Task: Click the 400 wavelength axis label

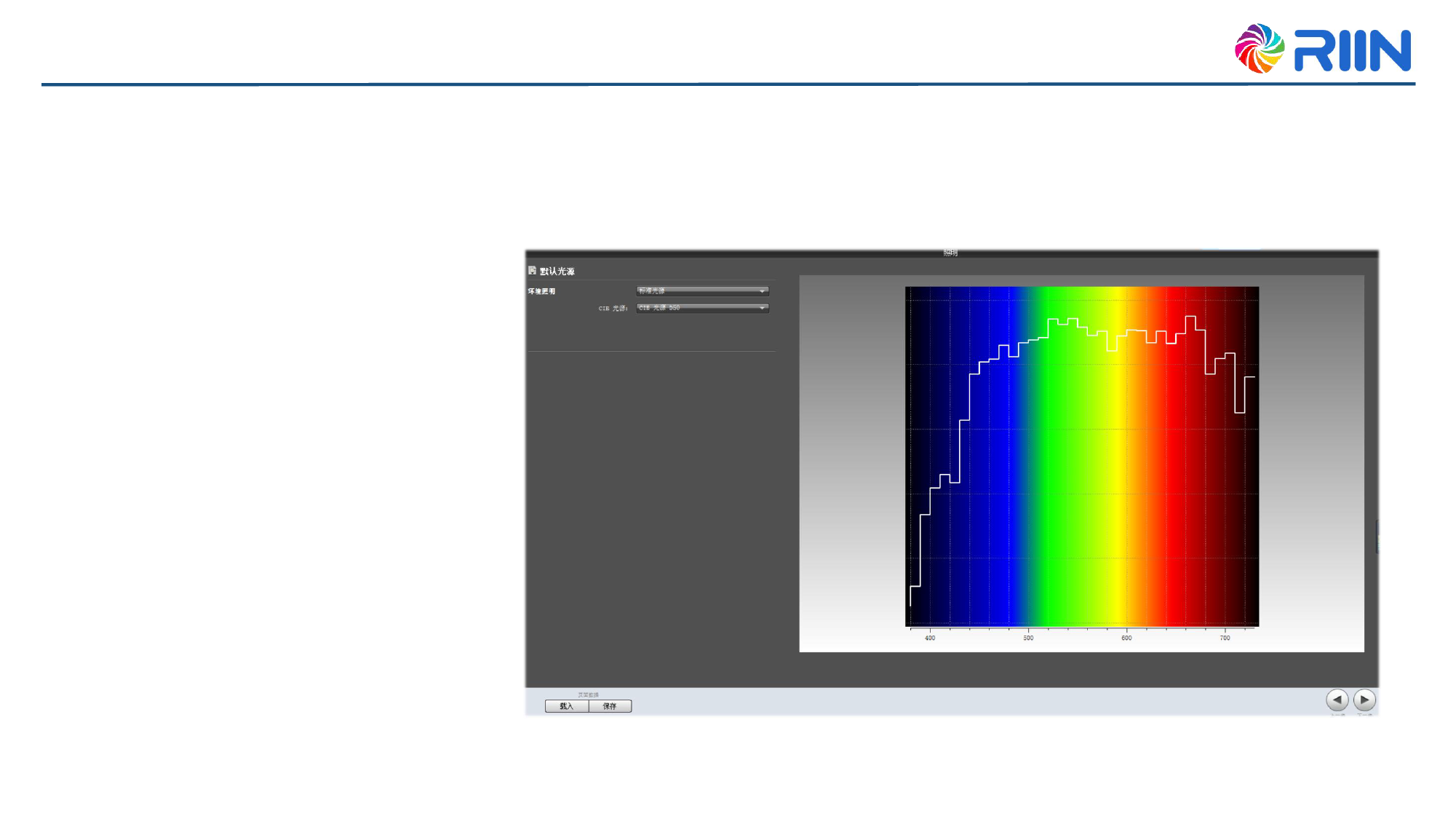Action: (930, 638)
